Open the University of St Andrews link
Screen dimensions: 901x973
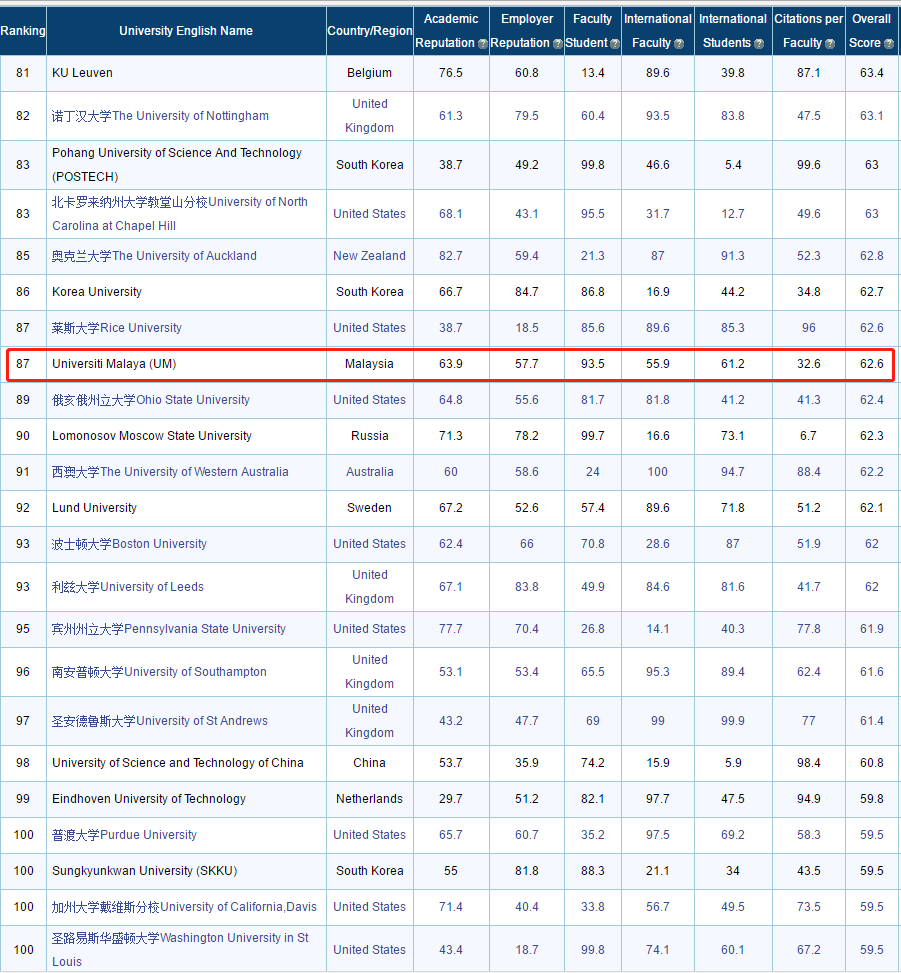coord(159,720)
